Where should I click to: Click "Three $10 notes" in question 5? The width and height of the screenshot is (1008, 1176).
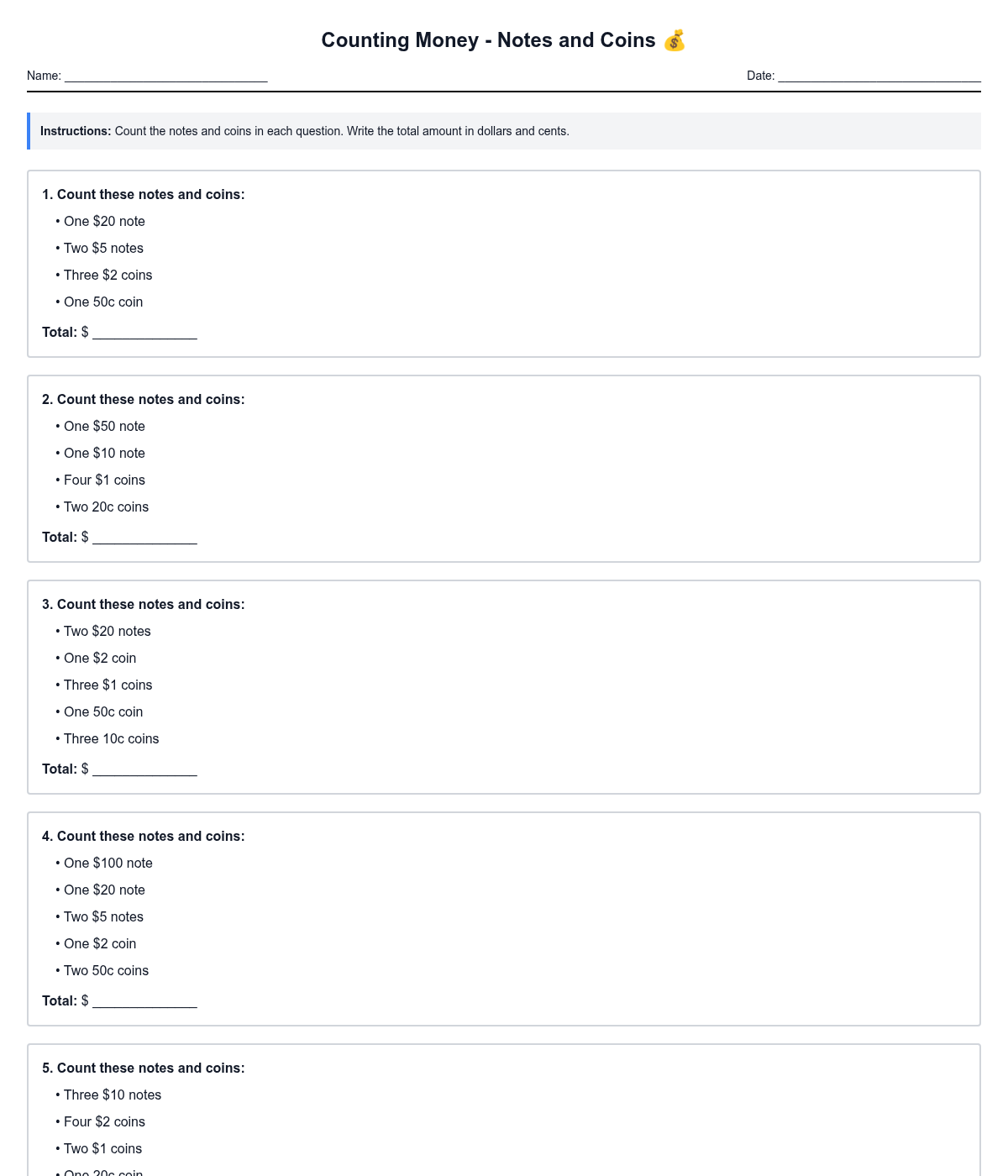click(x=113, y=1095)
